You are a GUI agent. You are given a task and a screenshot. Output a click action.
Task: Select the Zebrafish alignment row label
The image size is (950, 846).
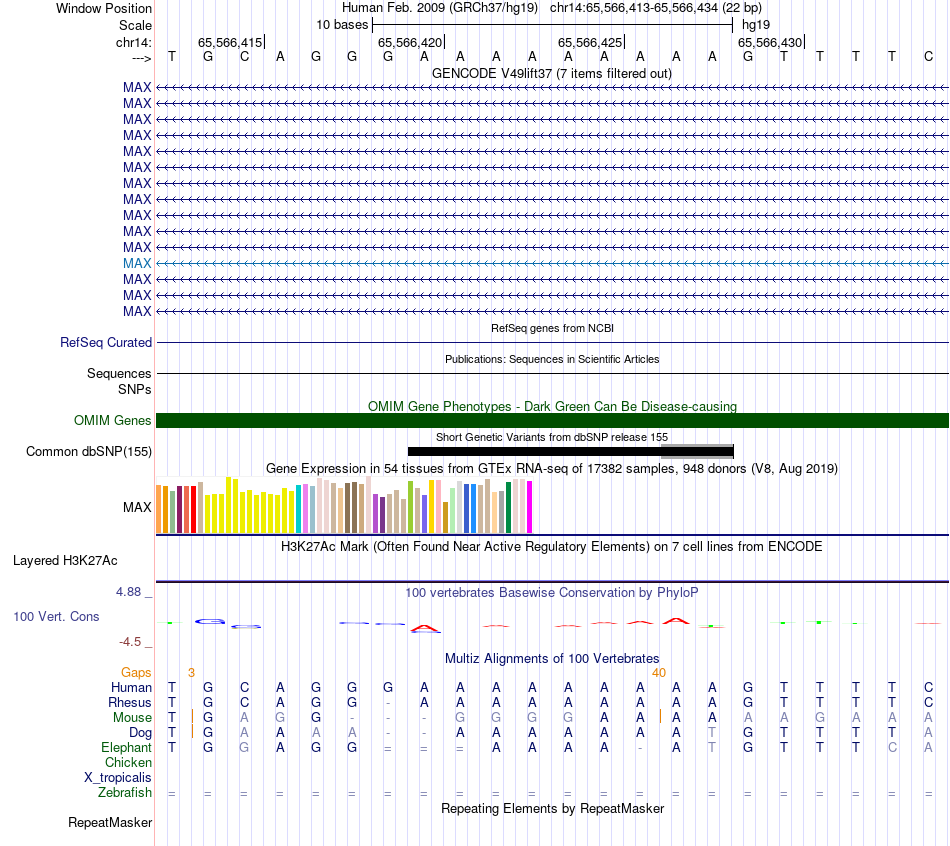125,793
